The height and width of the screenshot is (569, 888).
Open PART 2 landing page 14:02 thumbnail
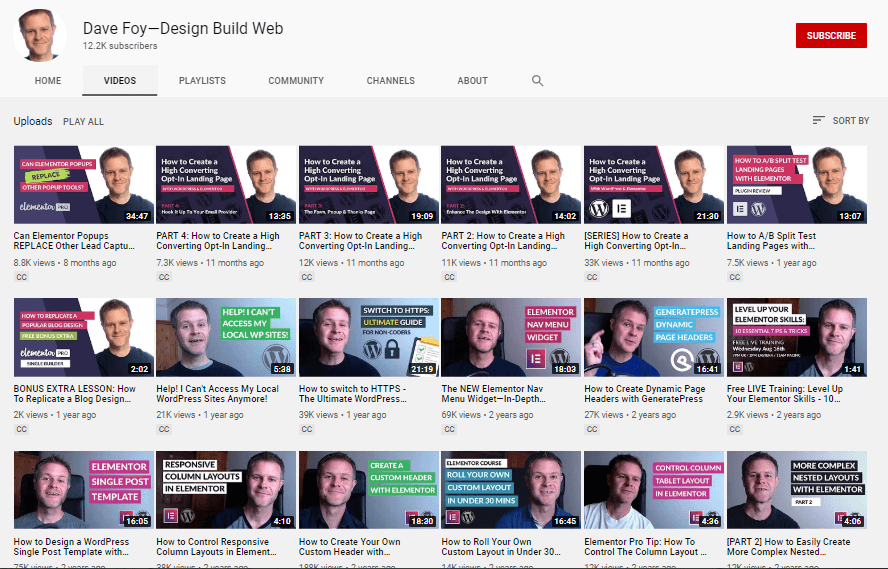pyautogui.click(x=511, y=185)
